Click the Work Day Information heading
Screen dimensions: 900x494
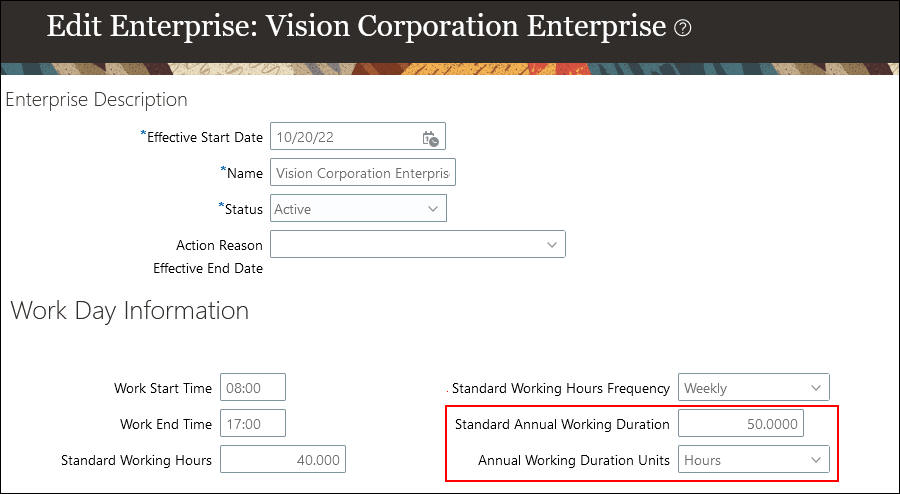pyautogui.click(x=130, y=311)
